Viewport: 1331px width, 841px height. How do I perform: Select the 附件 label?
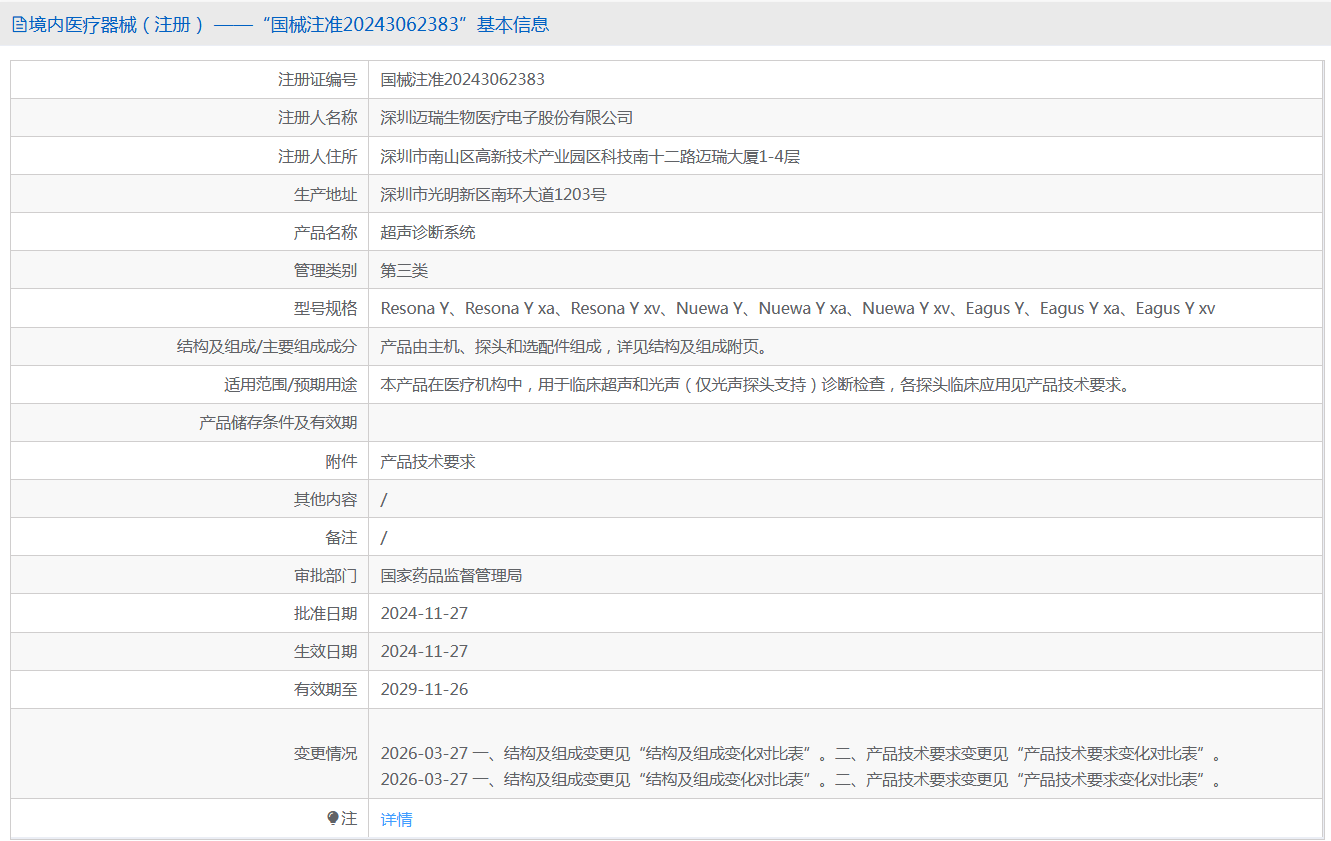point(341,461)
